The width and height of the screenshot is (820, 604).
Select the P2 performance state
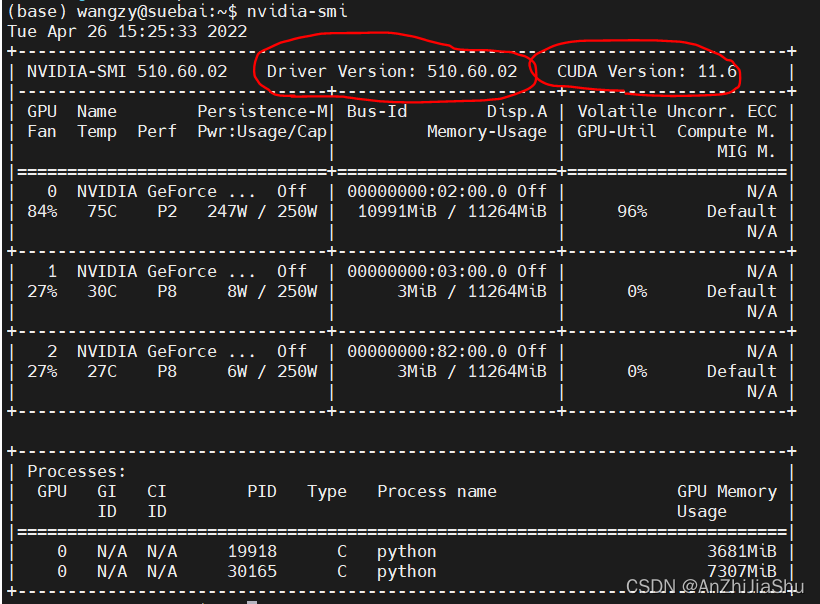(167, 211)
